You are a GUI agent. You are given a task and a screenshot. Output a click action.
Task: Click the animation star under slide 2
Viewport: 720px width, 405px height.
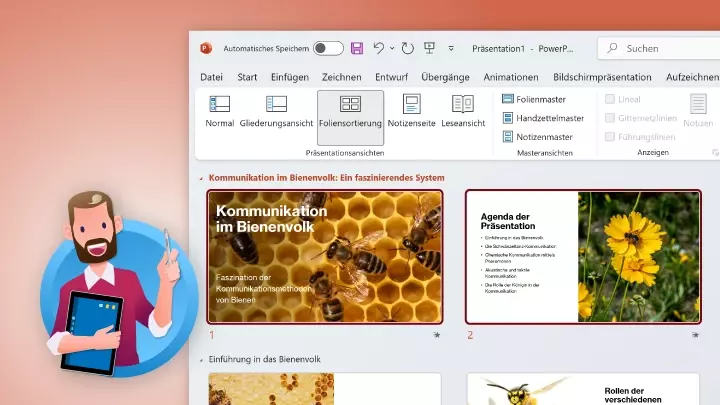click(695, 335)
